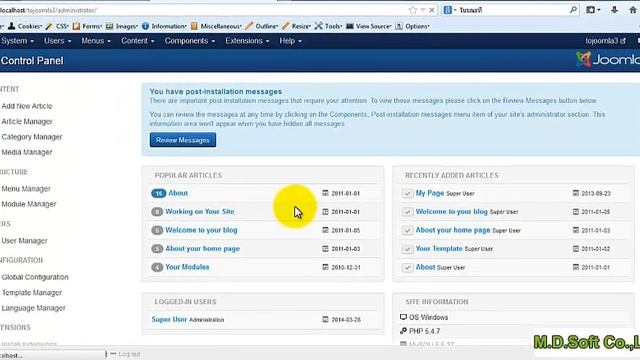Open User Manager in sidebar
This screenshot has width=640, height=360.
[x=24, y=241]
